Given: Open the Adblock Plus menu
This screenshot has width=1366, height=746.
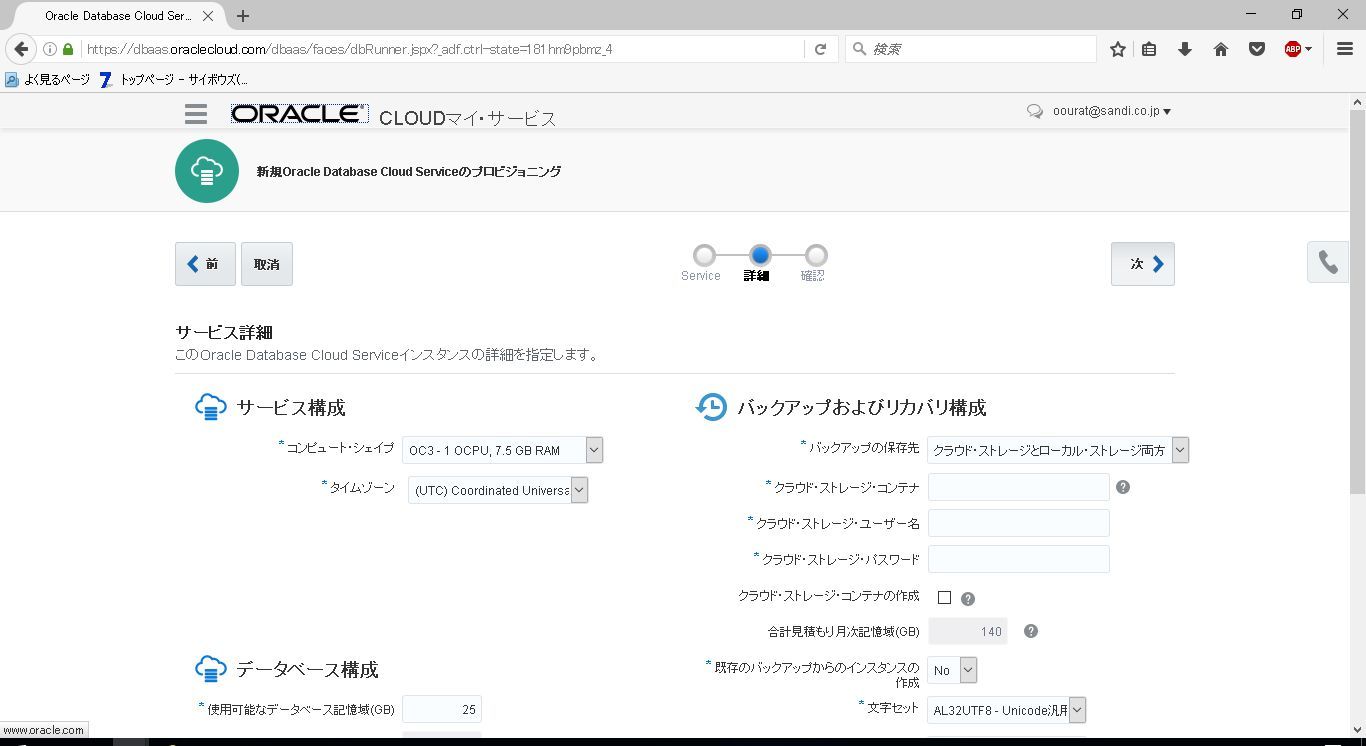Looking at the screenshot, I should tap(1298, 49).
